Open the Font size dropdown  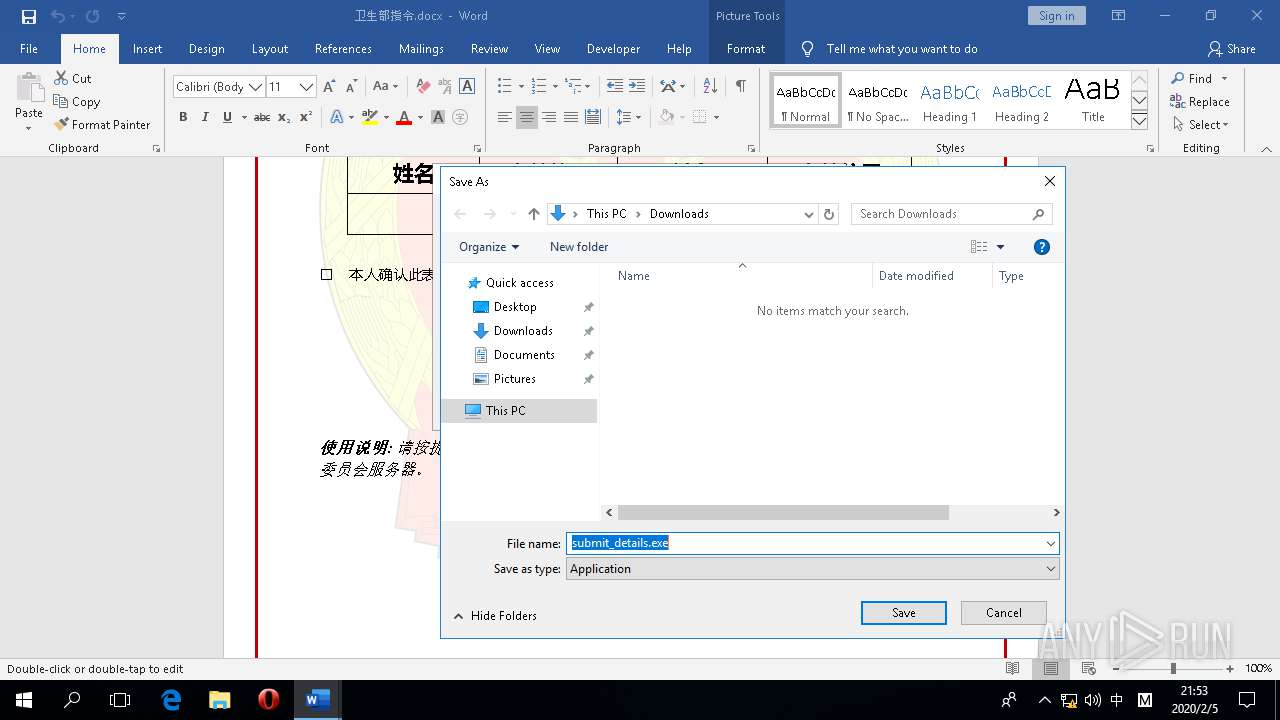[x=307, y=87]
